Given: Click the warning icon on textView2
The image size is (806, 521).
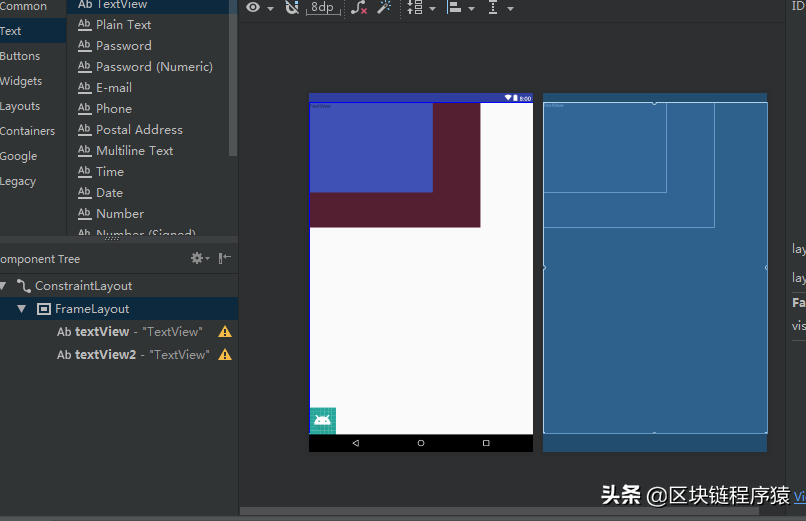Looking at the screenshot, I should click(x=225, y=355).
